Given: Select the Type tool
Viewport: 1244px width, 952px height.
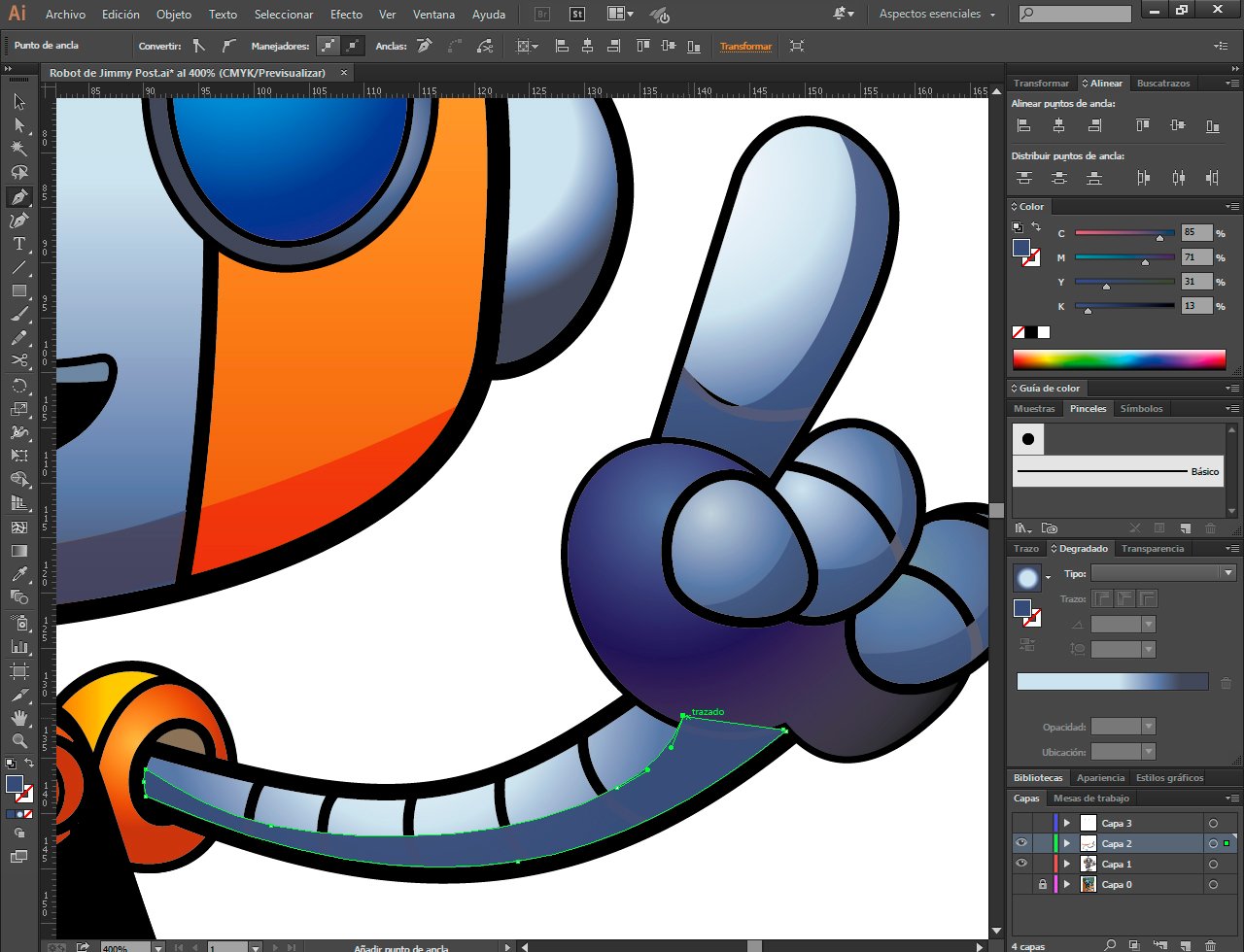Looking at the screenshot, I should [x=18, y=244].
